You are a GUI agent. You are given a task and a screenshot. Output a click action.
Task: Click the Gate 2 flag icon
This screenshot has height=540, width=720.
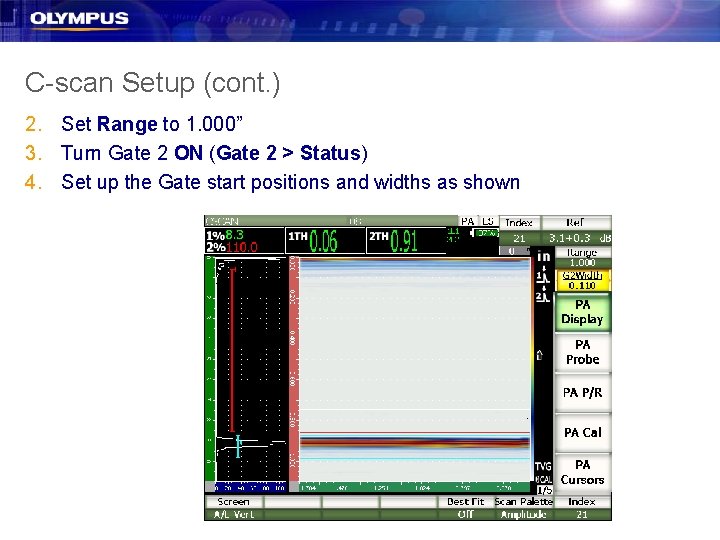pos(543,297)
